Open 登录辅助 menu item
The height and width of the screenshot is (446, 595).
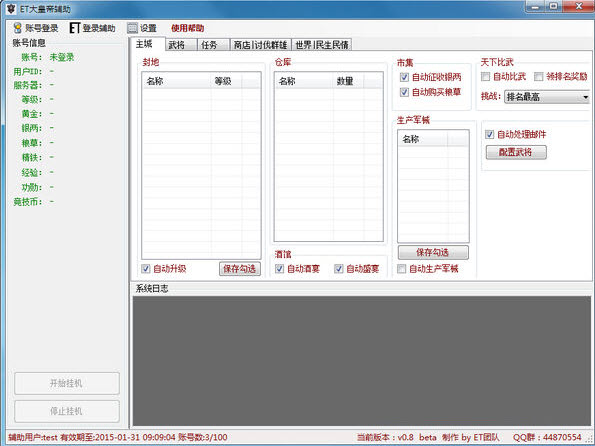click(x=99, y=28)
